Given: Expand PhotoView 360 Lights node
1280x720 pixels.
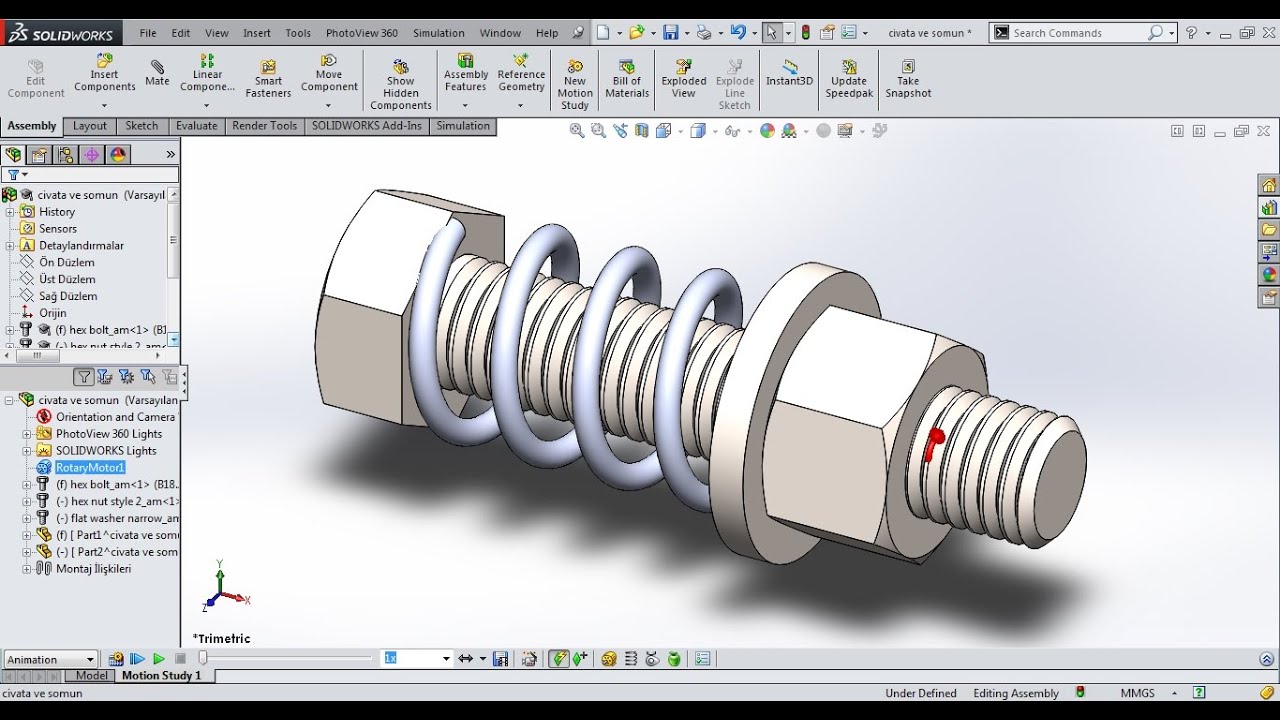Looking at the screenshot, I should tap(27, 434).
